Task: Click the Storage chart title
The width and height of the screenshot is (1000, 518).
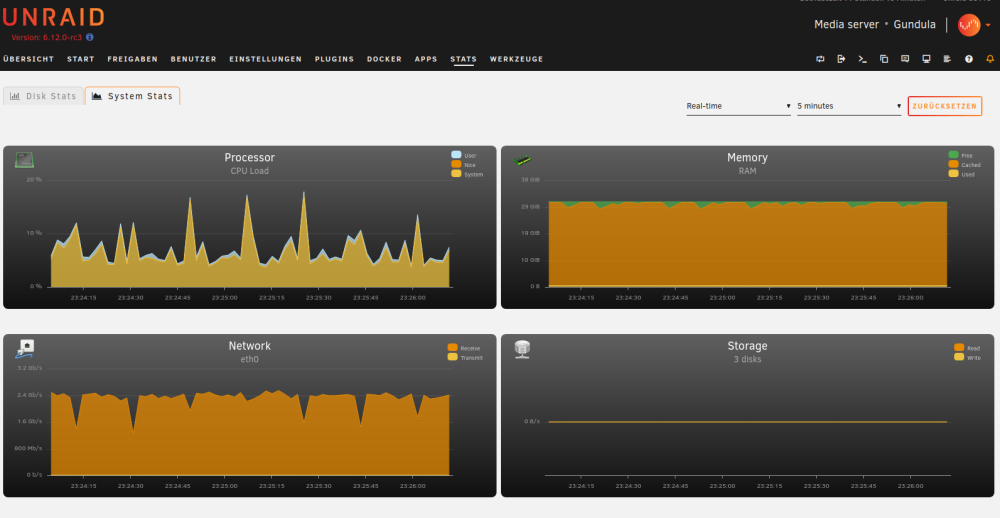Action: (747, 346)
